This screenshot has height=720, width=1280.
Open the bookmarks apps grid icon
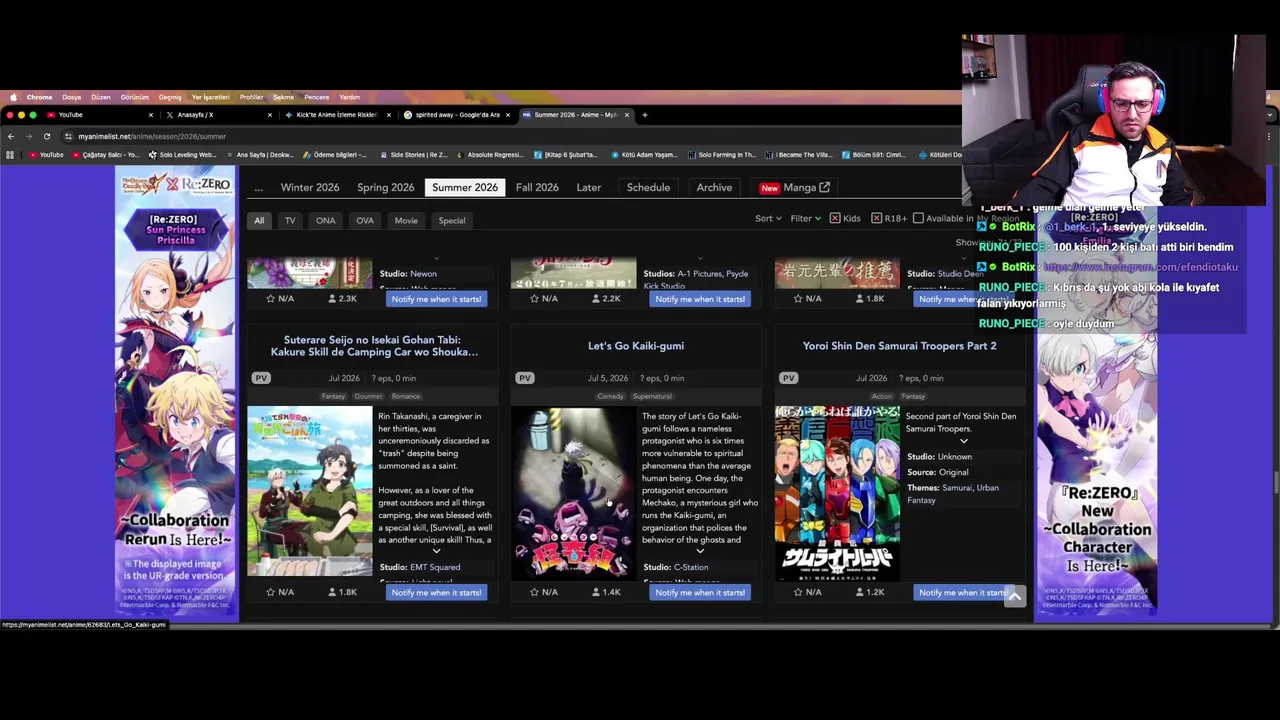pos(10,155)
